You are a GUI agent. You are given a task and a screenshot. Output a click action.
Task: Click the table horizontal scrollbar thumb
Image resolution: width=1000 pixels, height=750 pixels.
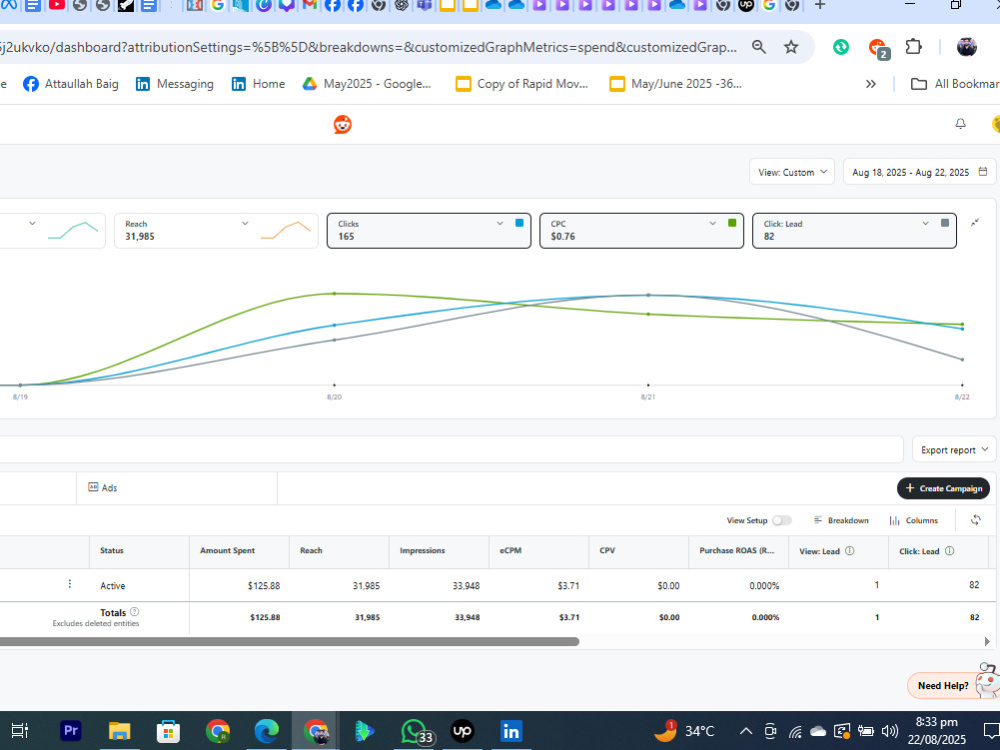pyautogui.click(x=290, y=642)
